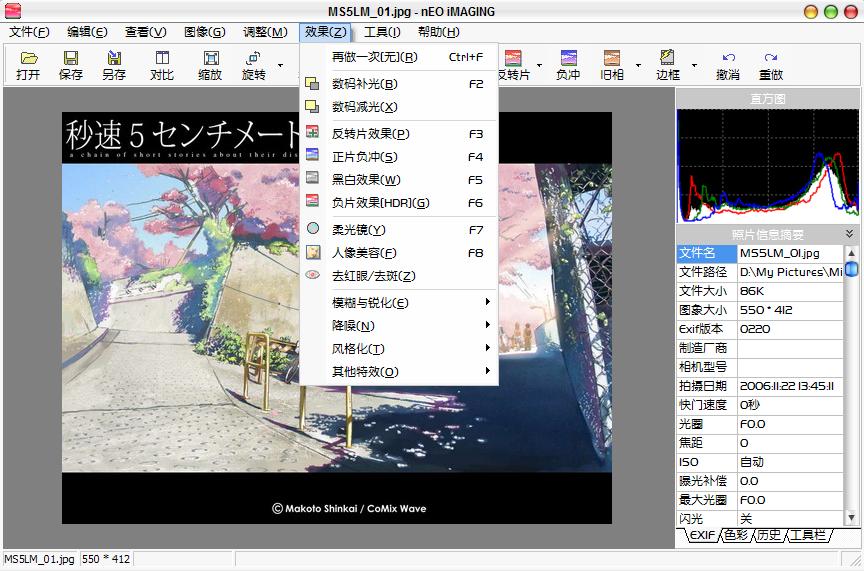Expand the 反转片 dropdown arrow

[539, 66]
